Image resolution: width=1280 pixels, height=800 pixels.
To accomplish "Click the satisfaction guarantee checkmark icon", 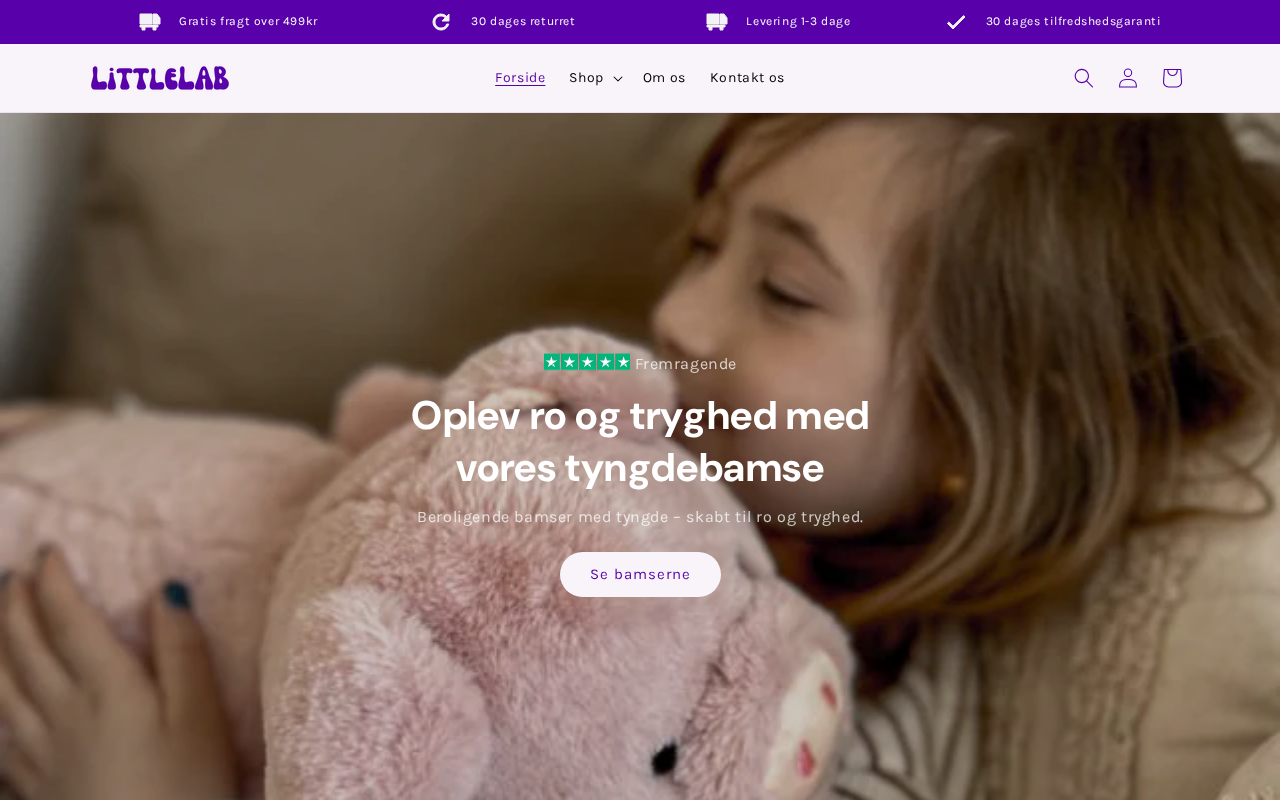I will [956, 22].
